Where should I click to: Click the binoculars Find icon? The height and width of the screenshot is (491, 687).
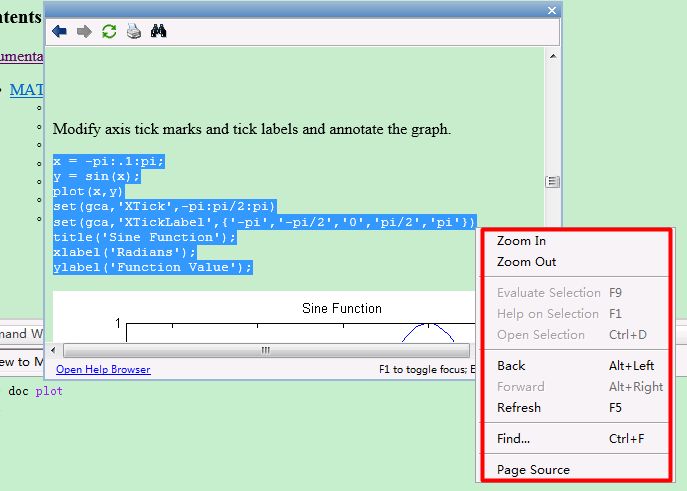click(158, 31)
